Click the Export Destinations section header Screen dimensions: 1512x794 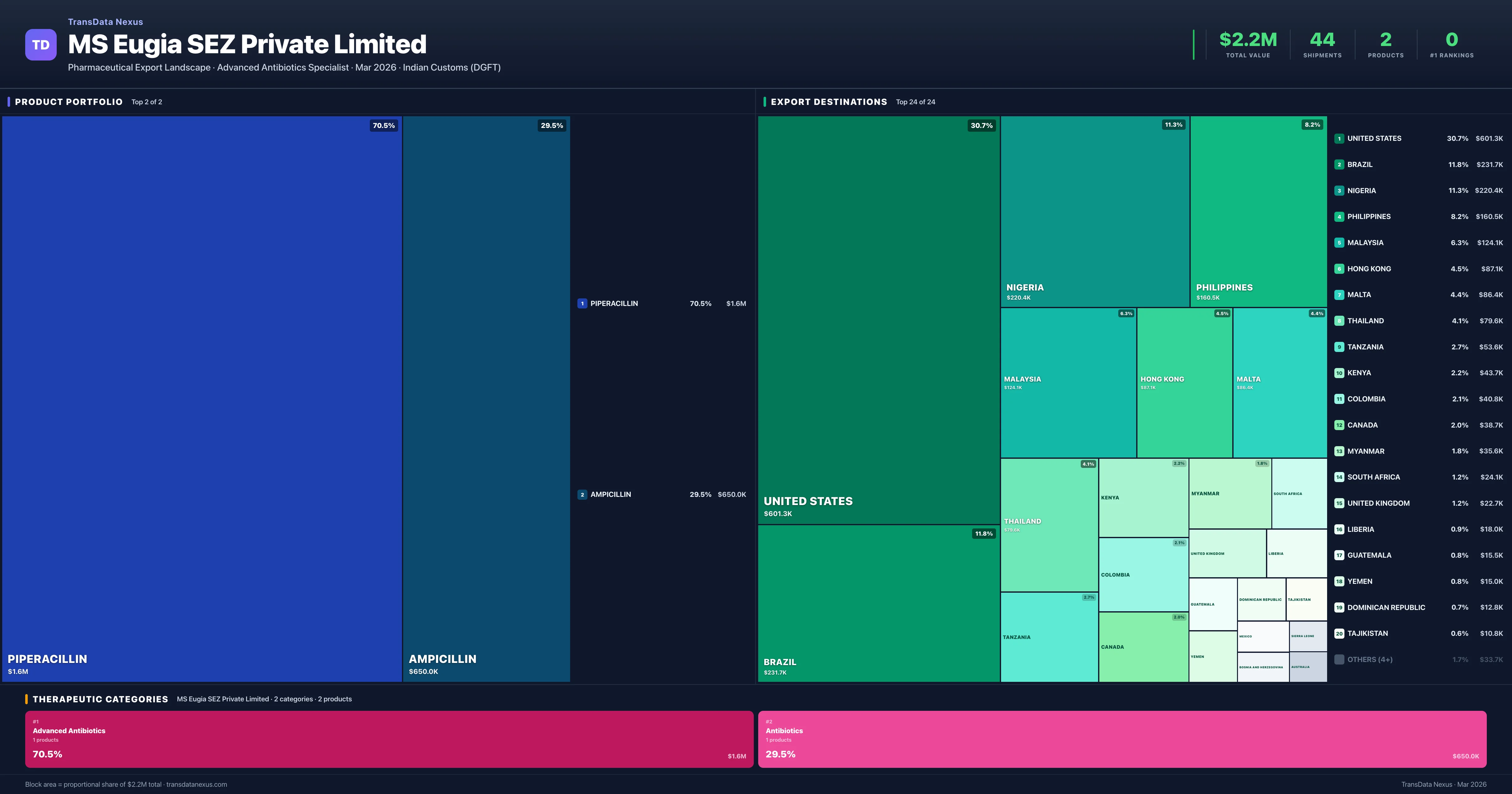pos(828,101)
